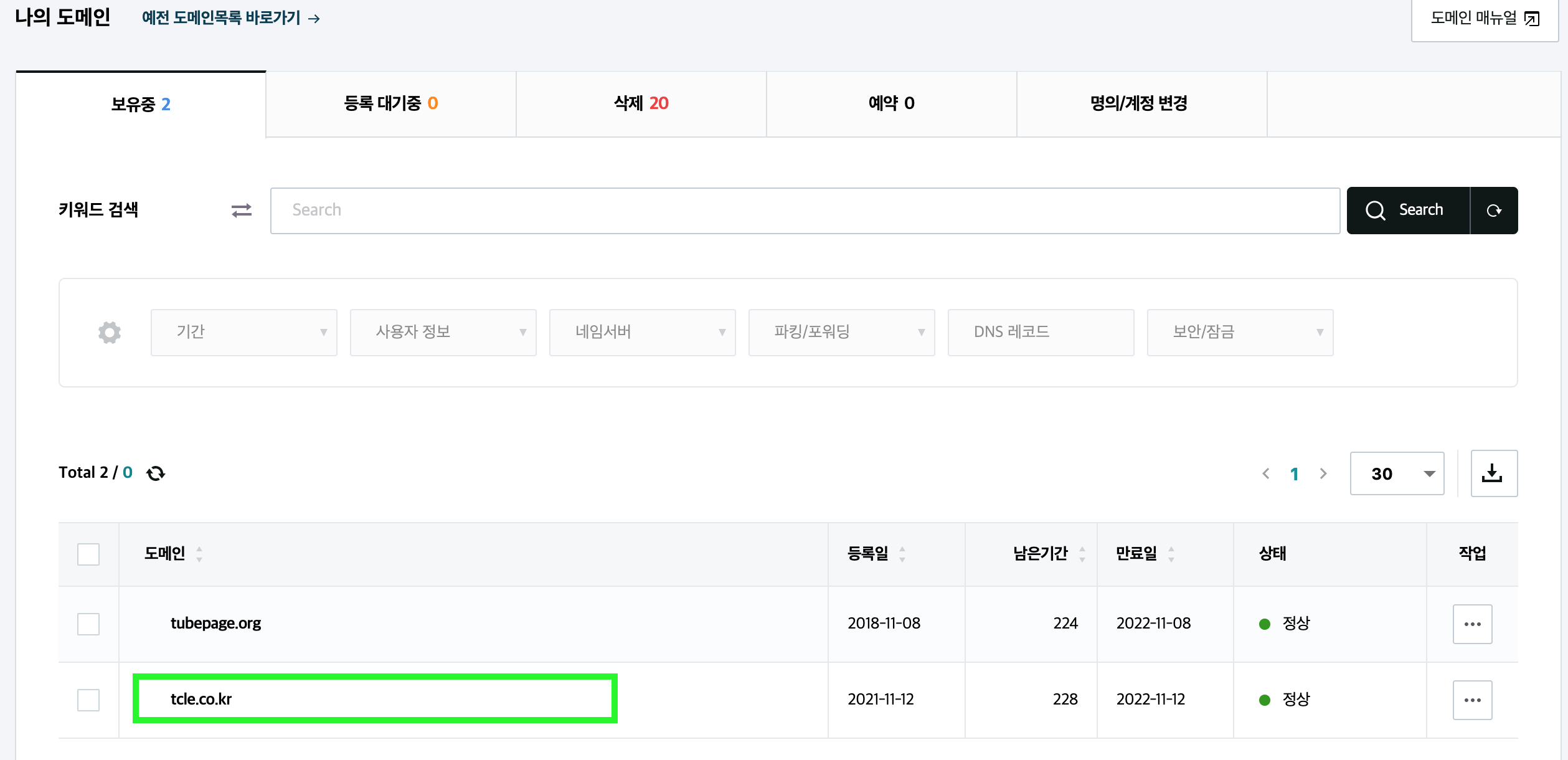Click the filter settings gear icon
Image resolution: width=1568 pixels, height=760 pixels.
pos(110,333)
